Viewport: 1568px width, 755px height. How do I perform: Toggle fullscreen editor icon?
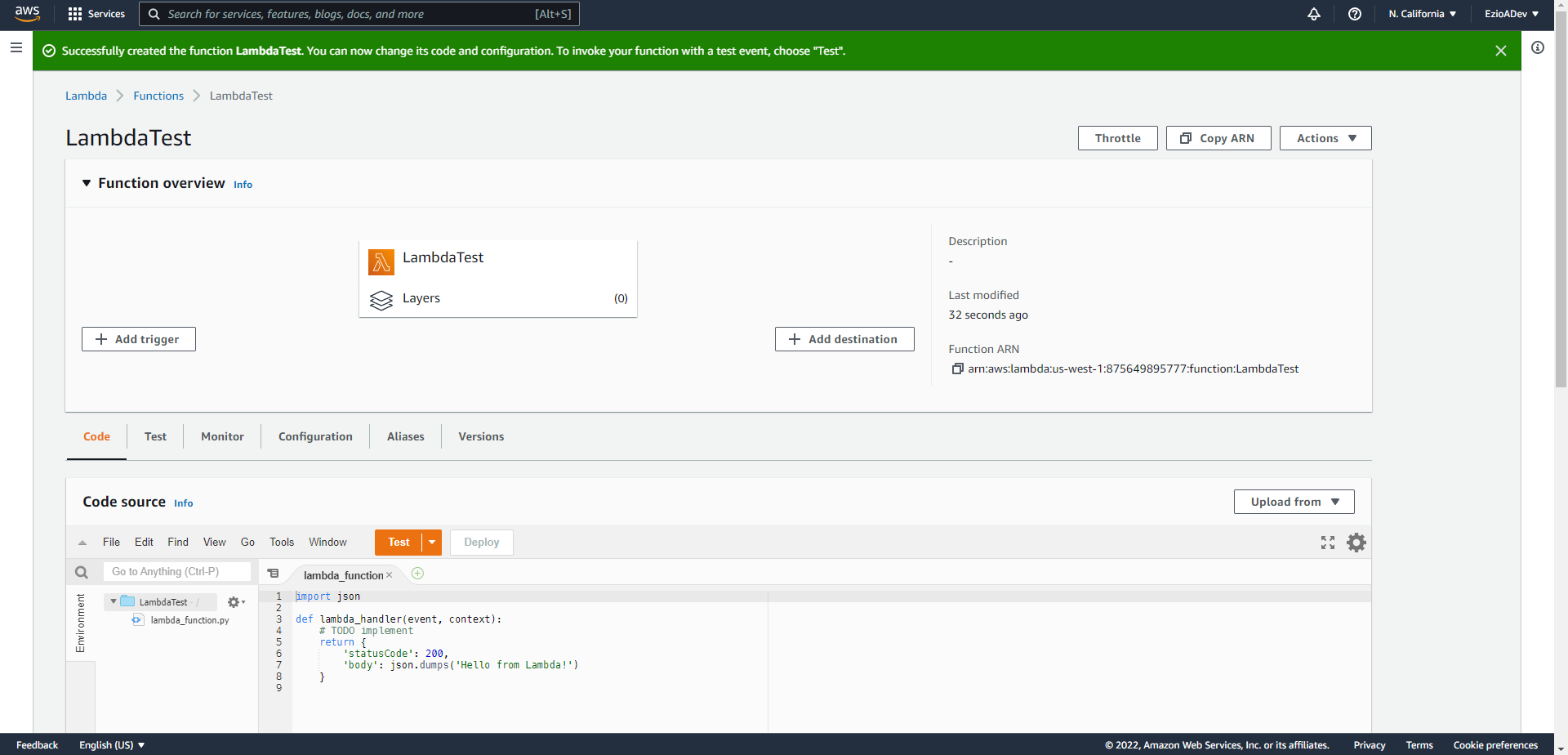(x=1328, y=543)
